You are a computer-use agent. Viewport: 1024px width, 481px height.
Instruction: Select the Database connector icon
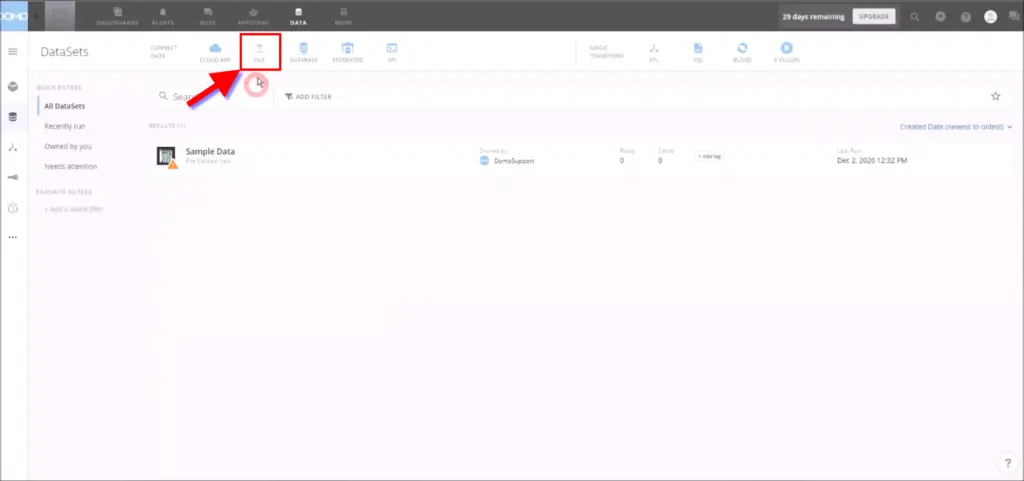304,51
